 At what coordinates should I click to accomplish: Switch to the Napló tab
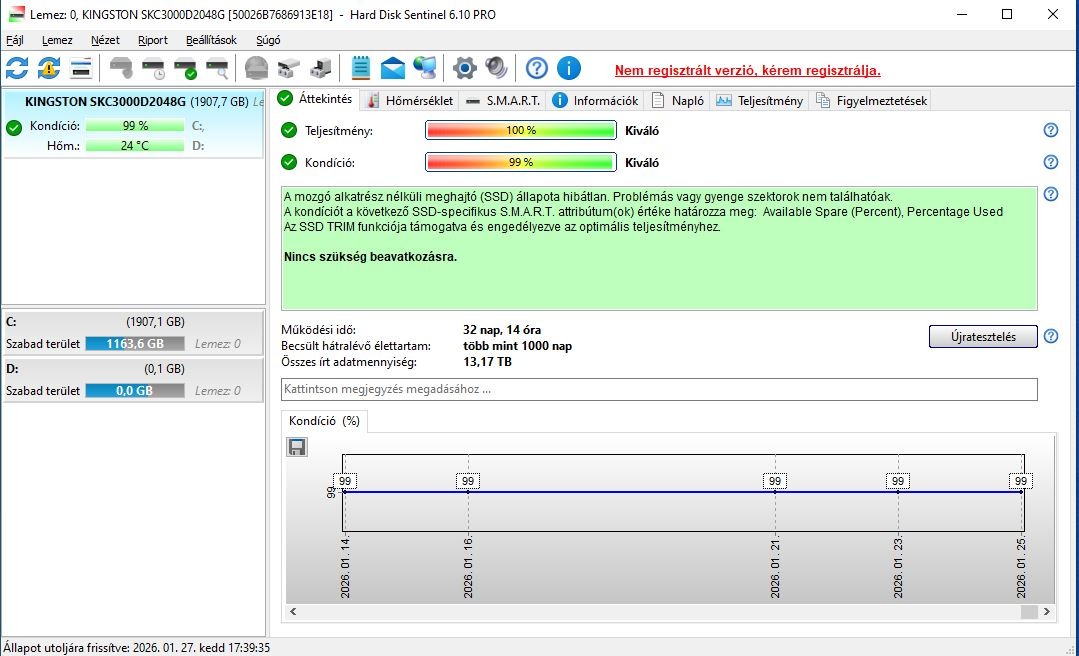679,100
